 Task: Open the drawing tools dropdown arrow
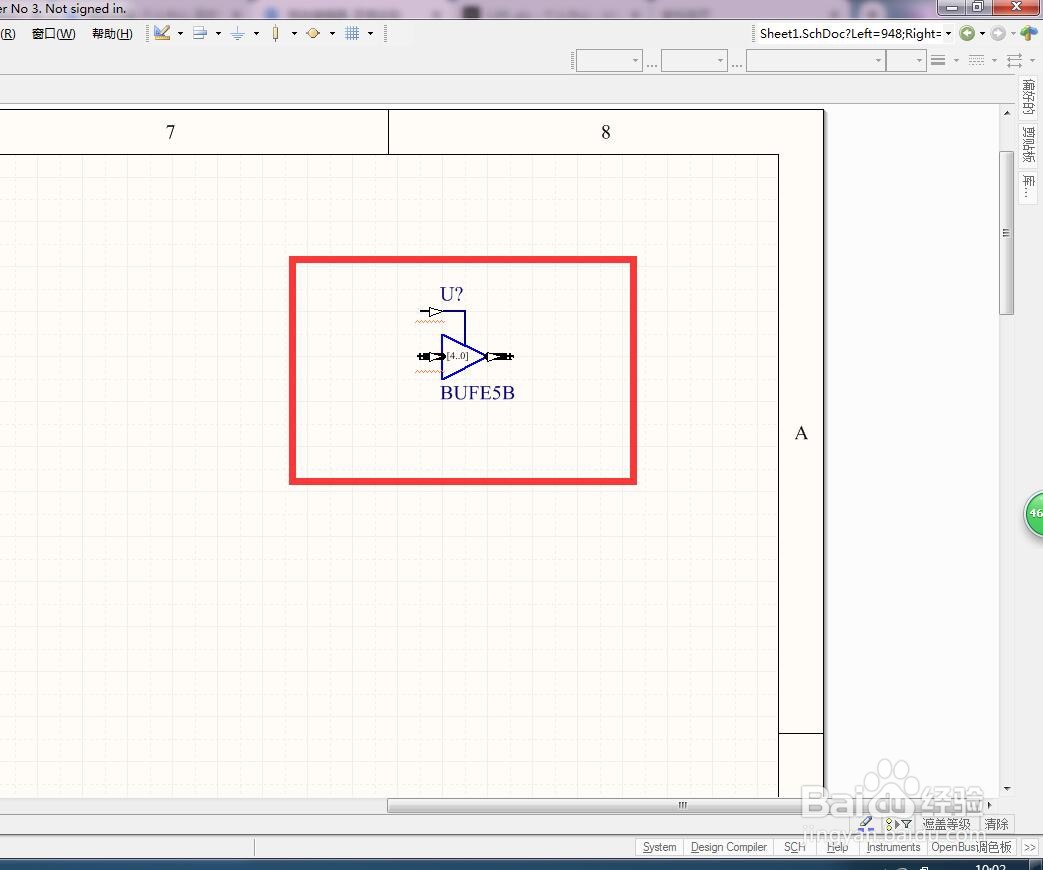pyautogui.click(x=180, y=33)
